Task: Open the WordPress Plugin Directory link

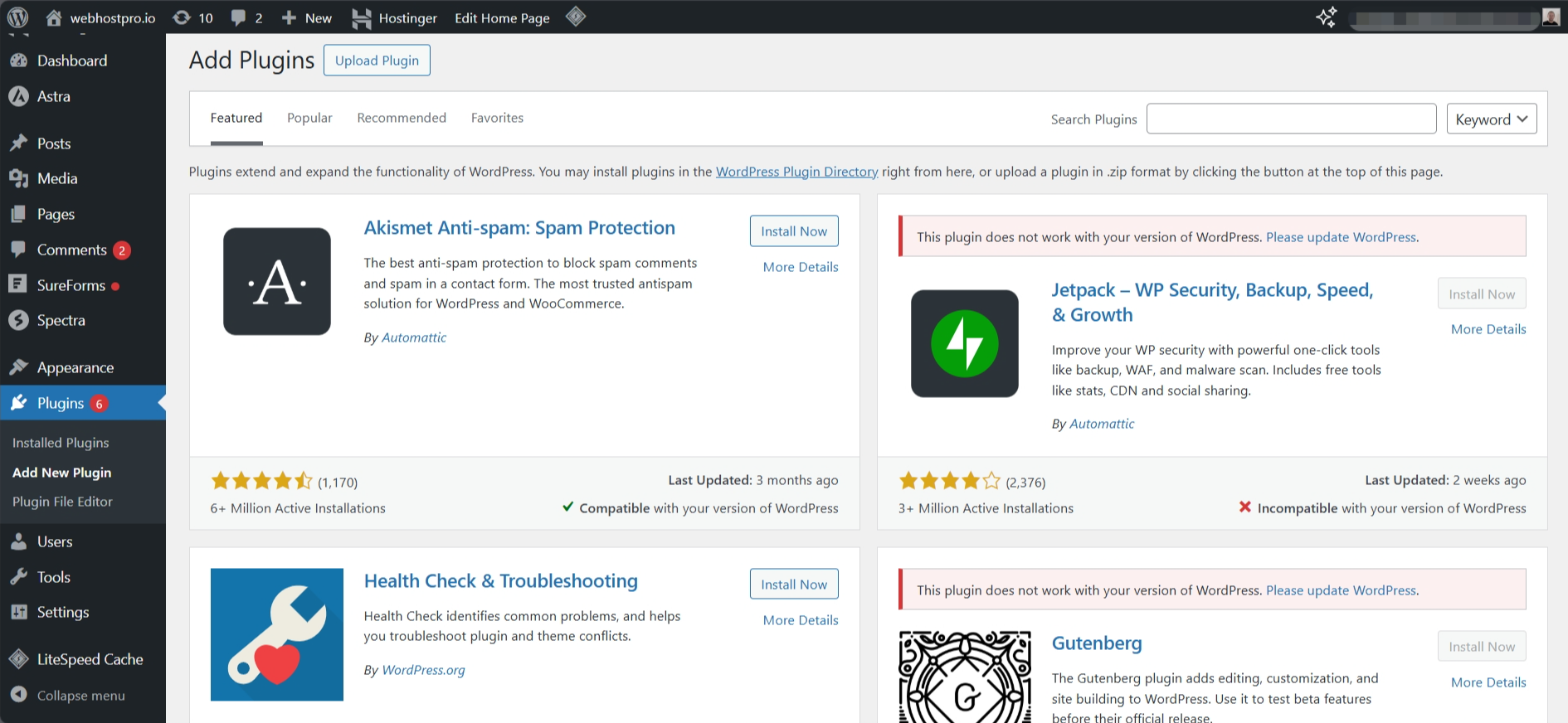Action: pos(796,172)
